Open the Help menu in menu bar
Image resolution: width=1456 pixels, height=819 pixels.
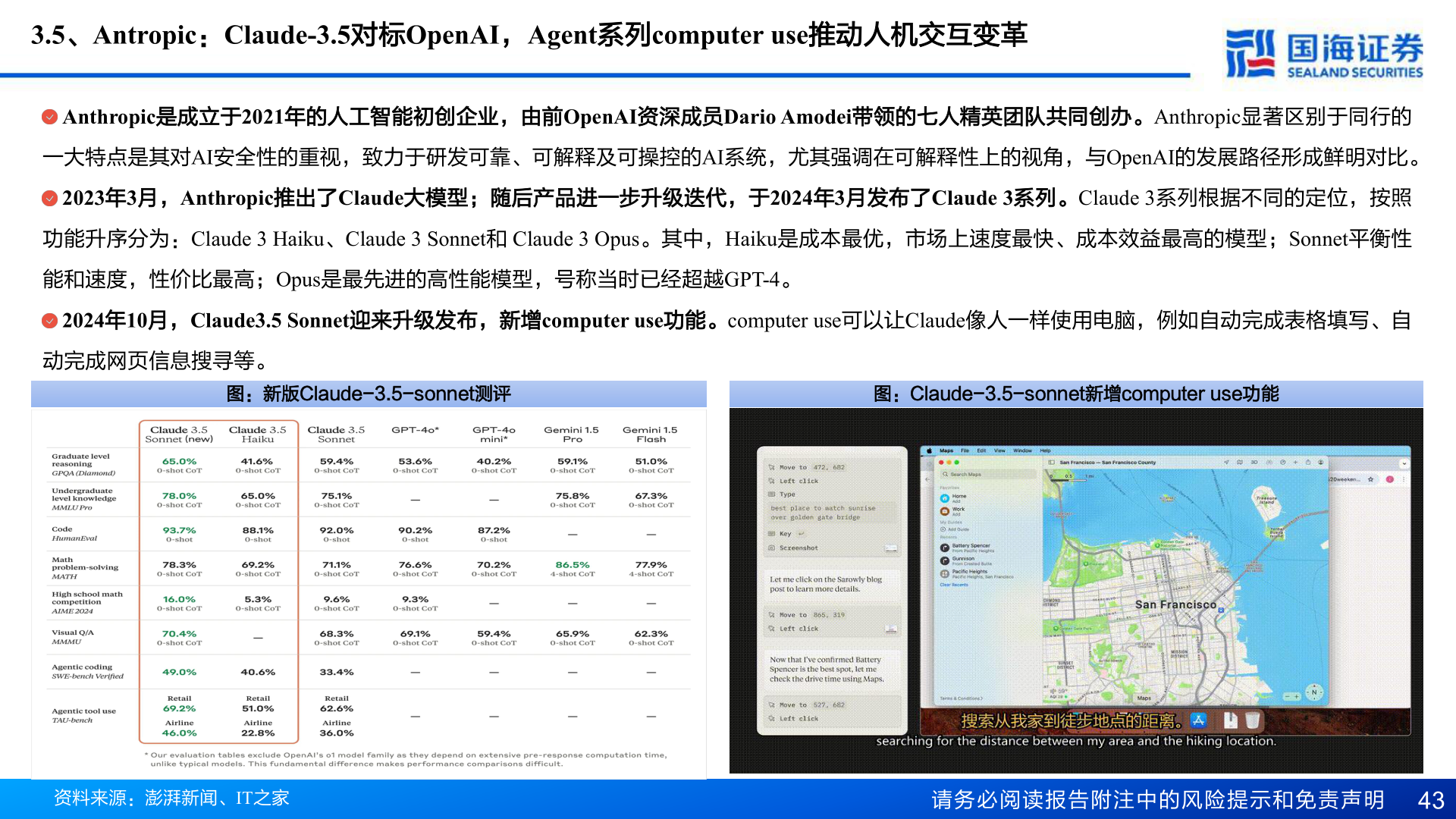1045,450
